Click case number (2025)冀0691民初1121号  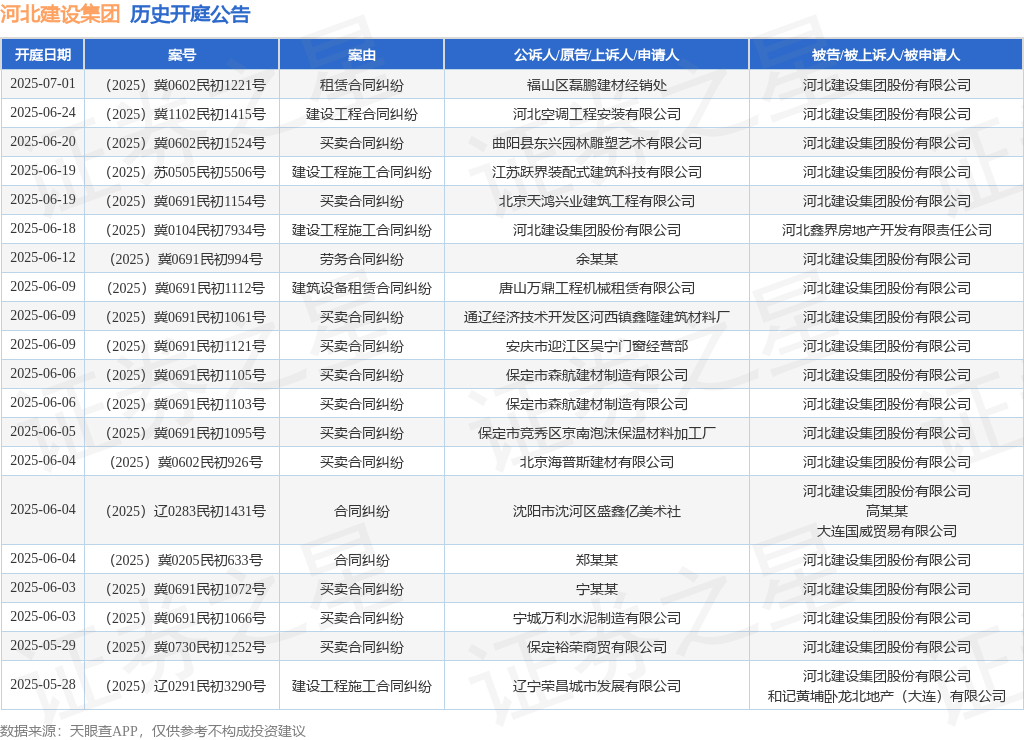click(185, 346)
